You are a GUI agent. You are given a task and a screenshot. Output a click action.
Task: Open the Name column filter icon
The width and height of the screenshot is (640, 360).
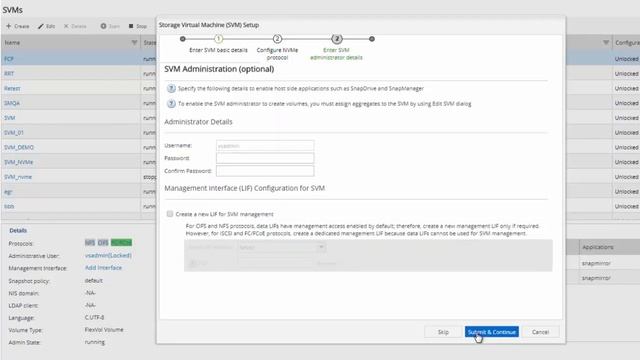click(134, 42)
